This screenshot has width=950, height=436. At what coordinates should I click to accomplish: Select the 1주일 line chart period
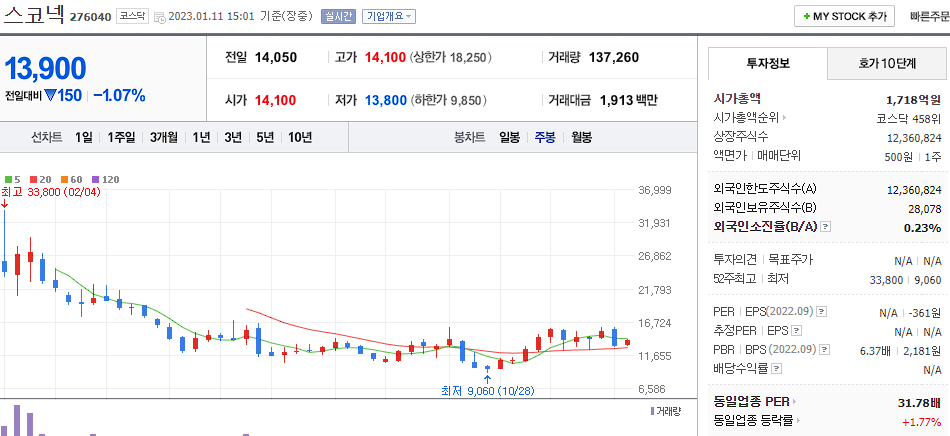click(121, 137)
